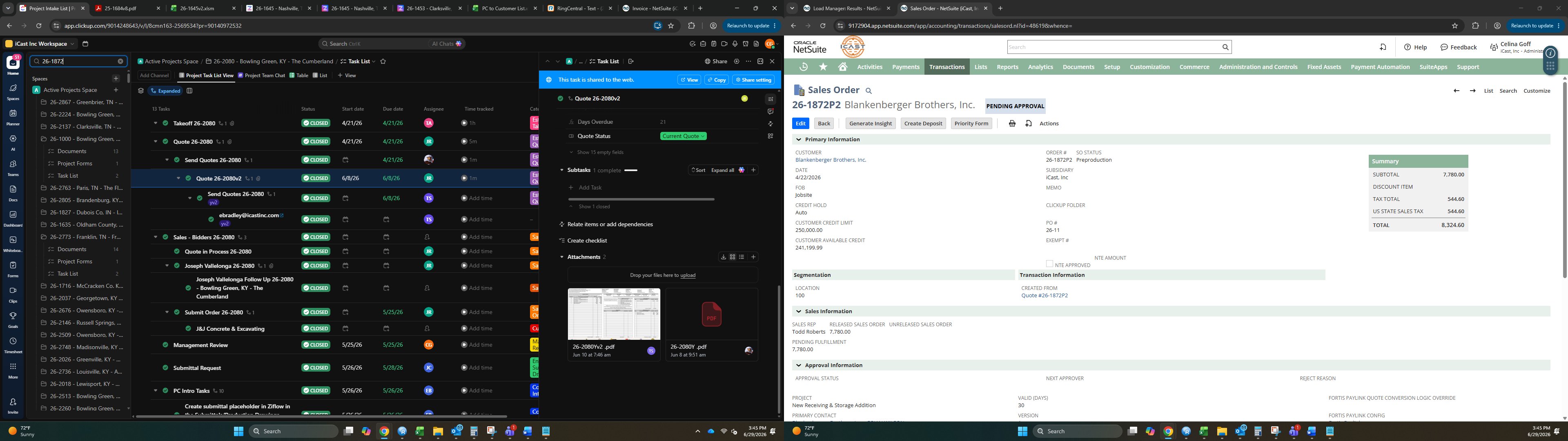Collapse the PC Intro Tasks row
Viewport: 1568px width, 441px height.
(x=155, y=391)
